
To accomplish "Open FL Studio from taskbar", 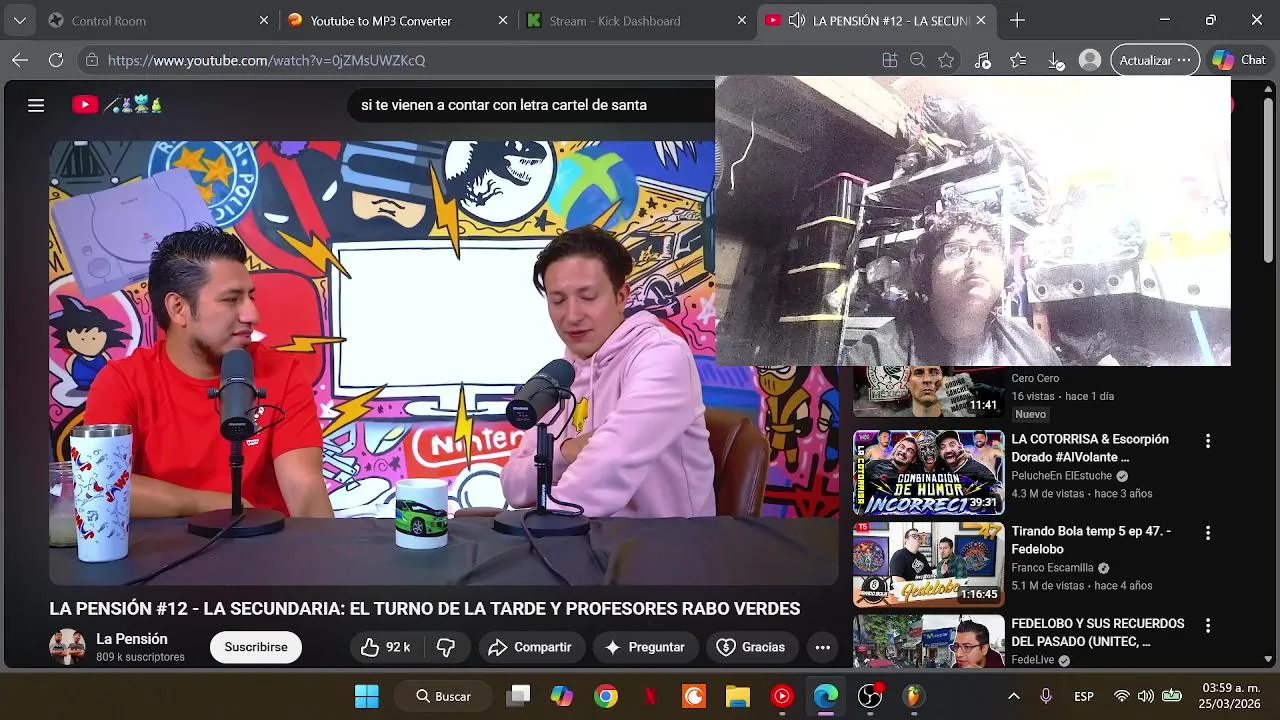I will click(914, 696).
